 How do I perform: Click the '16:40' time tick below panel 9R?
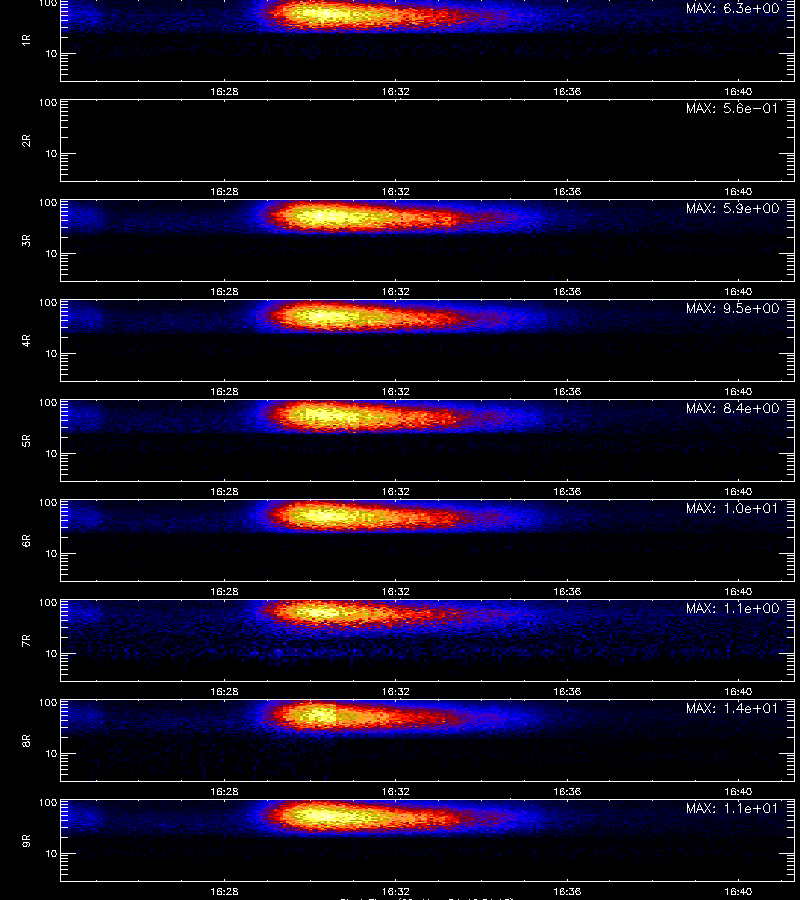click(738, 891)
